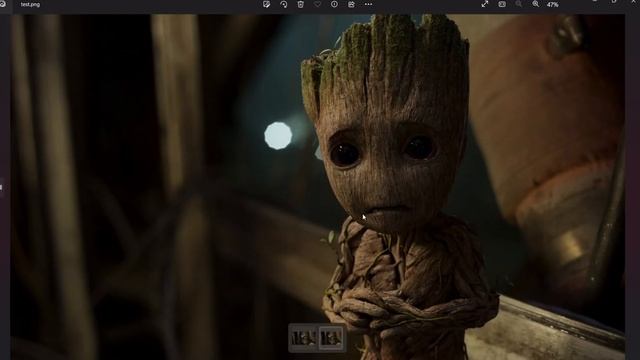Rotate the image using the rotate icon
Screen dimensions: 640x360
tap(284, 4)
